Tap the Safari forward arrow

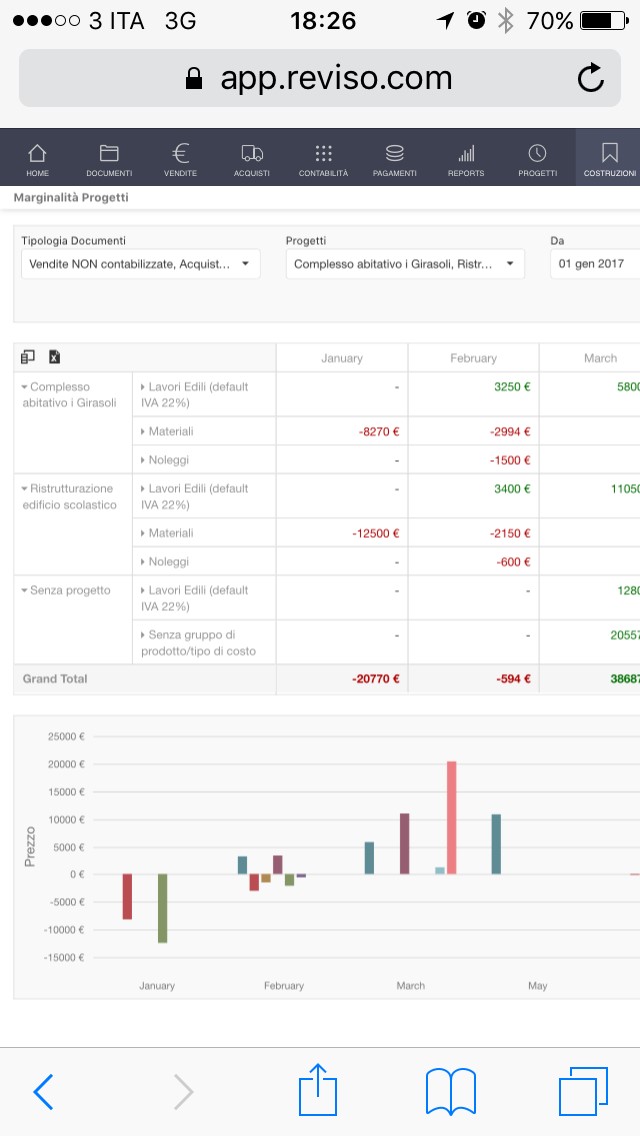(183, 1092)
